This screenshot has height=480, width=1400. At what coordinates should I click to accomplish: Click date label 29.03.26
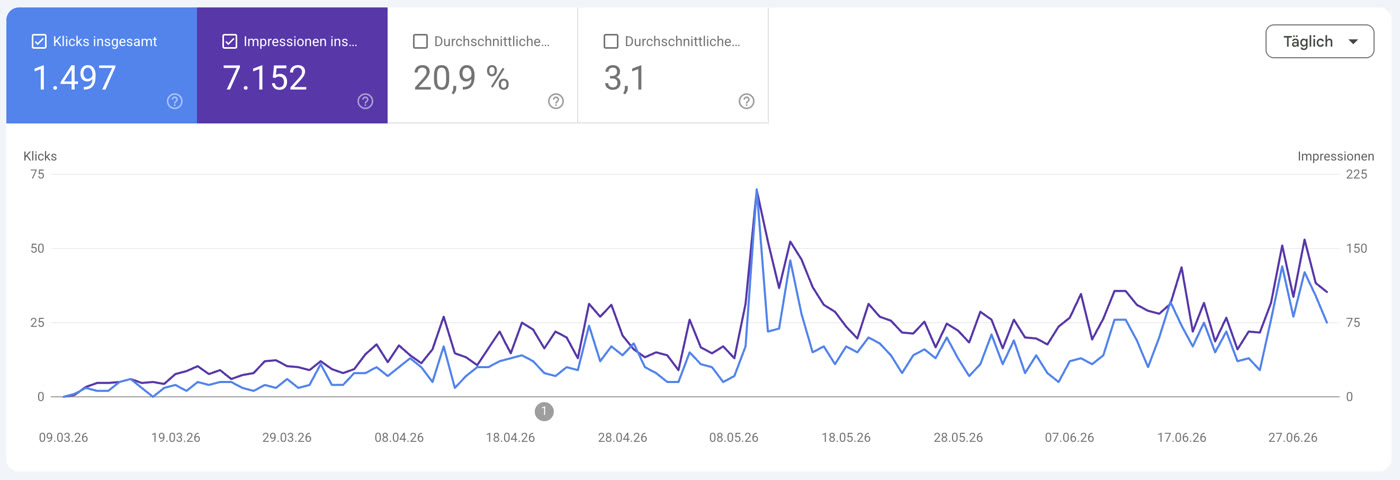pyautogui.click(x=286, y=438)
